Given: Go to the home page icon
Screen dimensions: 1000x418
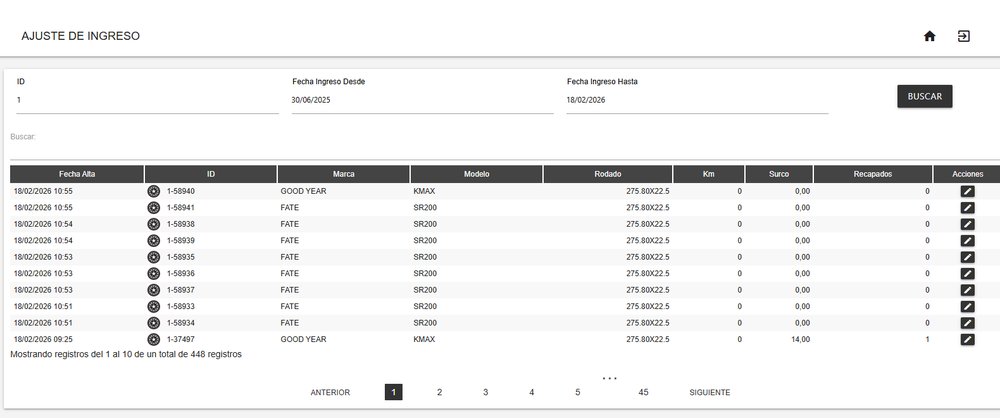Looking at the screenshot, I should coord(929,36).
